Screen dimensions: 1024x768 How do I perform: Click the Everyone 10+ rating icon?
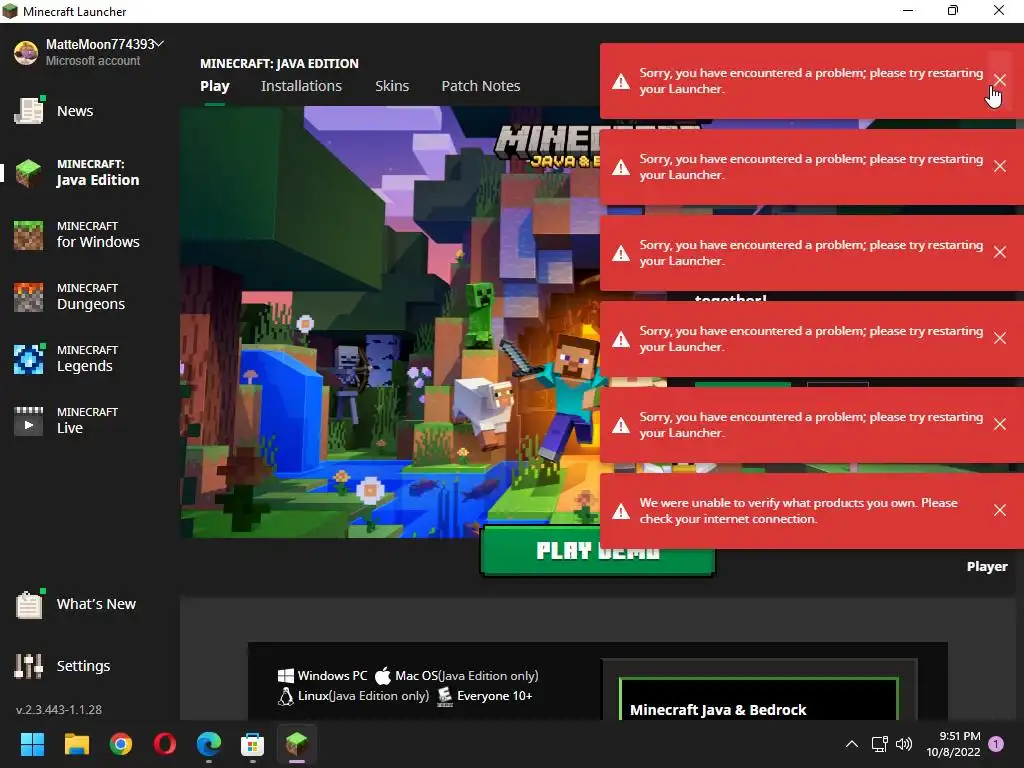pyautogui.click(x=445, y=696)
